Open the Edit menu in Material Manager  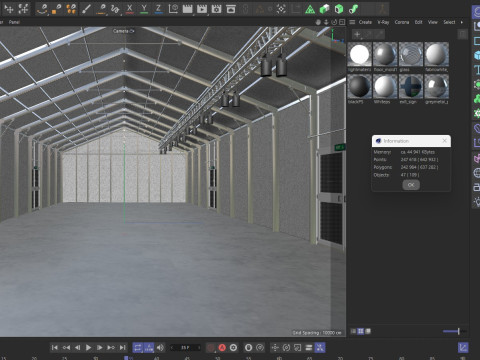(419, 22)
